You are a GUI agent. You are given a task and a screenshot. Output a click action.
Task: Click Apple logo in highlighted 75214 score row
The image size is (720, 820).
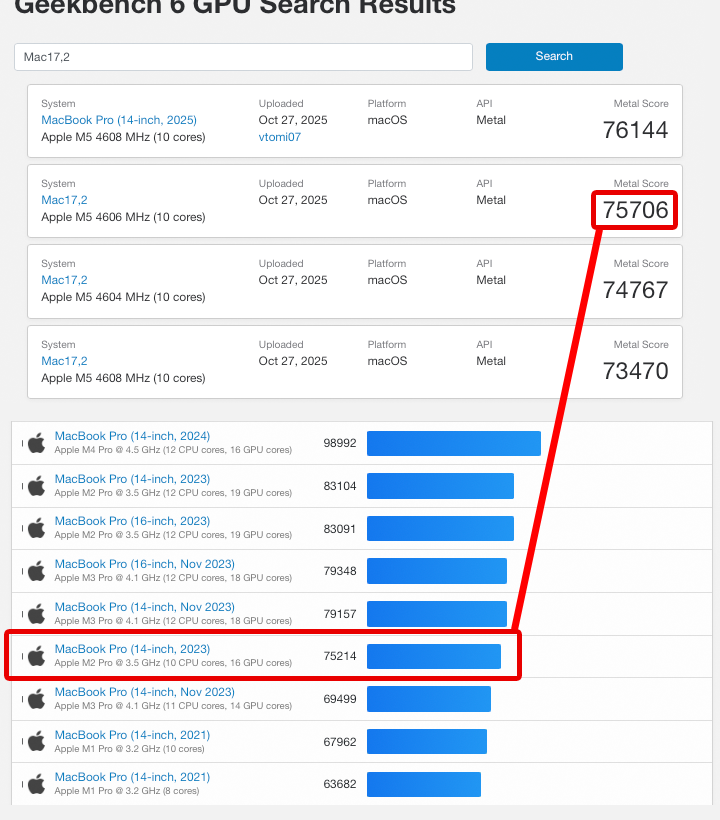(x=37, y=656)
